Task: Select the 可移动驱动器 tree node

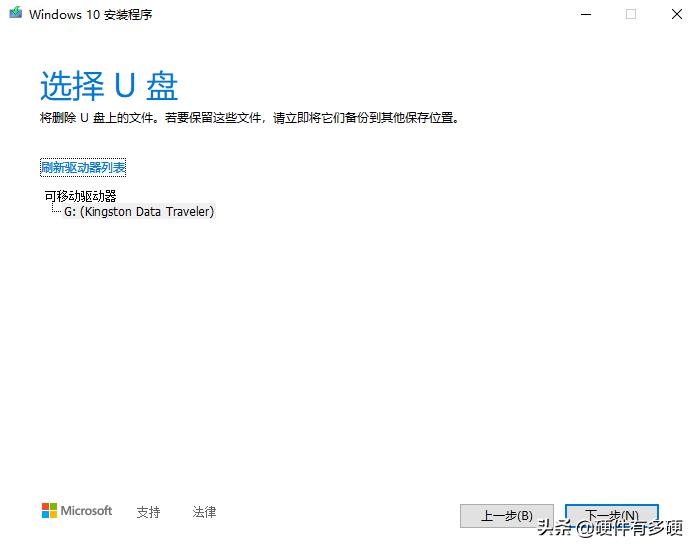Action: pos(80,196)
